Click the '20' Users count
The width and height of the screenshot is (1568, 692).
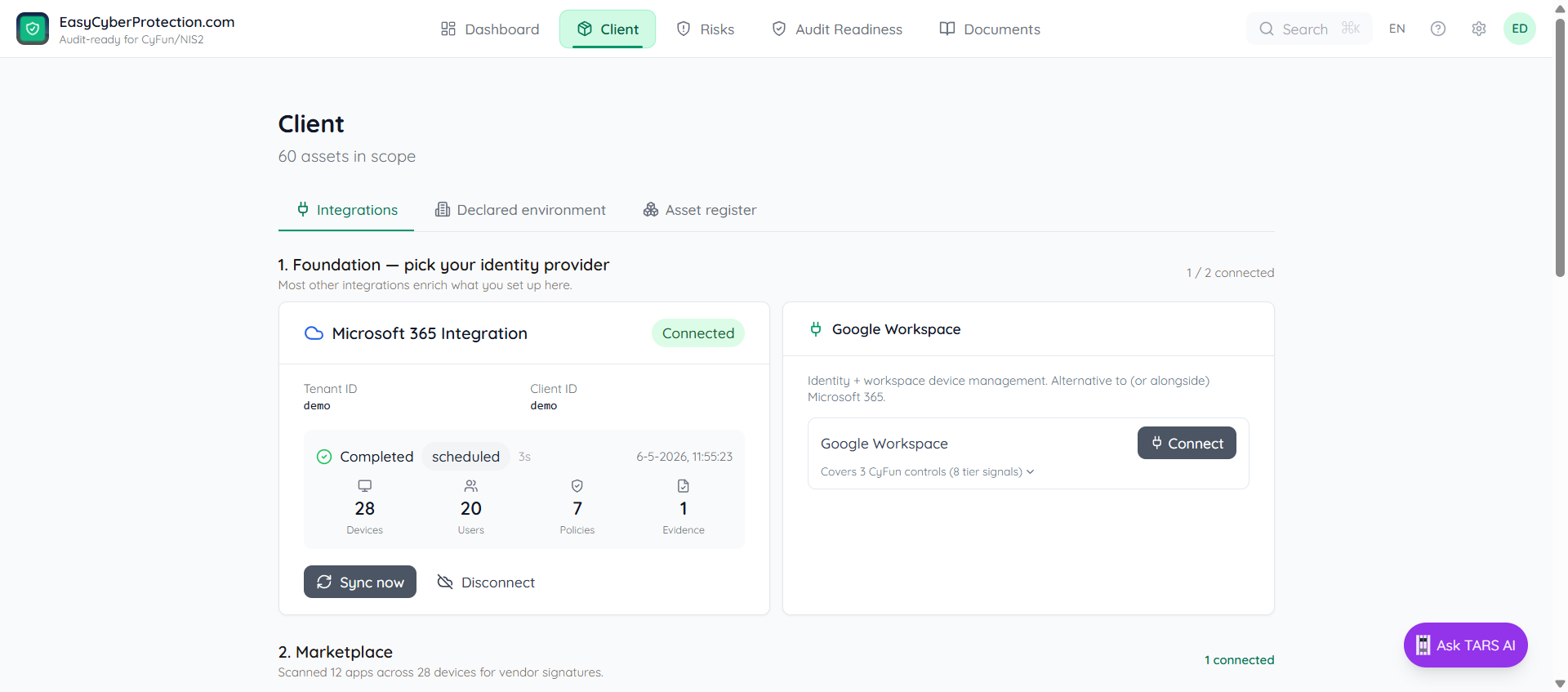tap(471, 508)
